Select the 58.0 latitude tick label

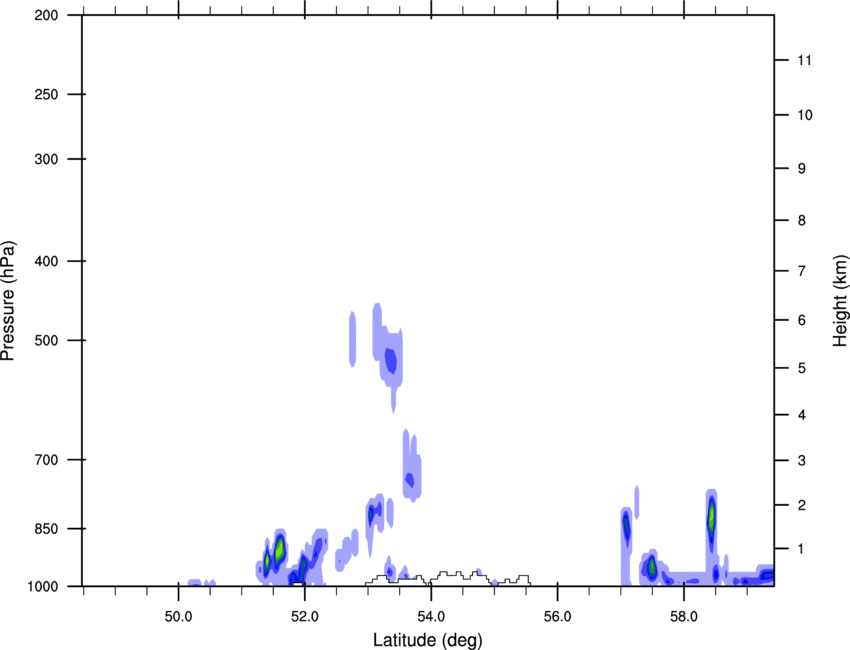point(684,617)
